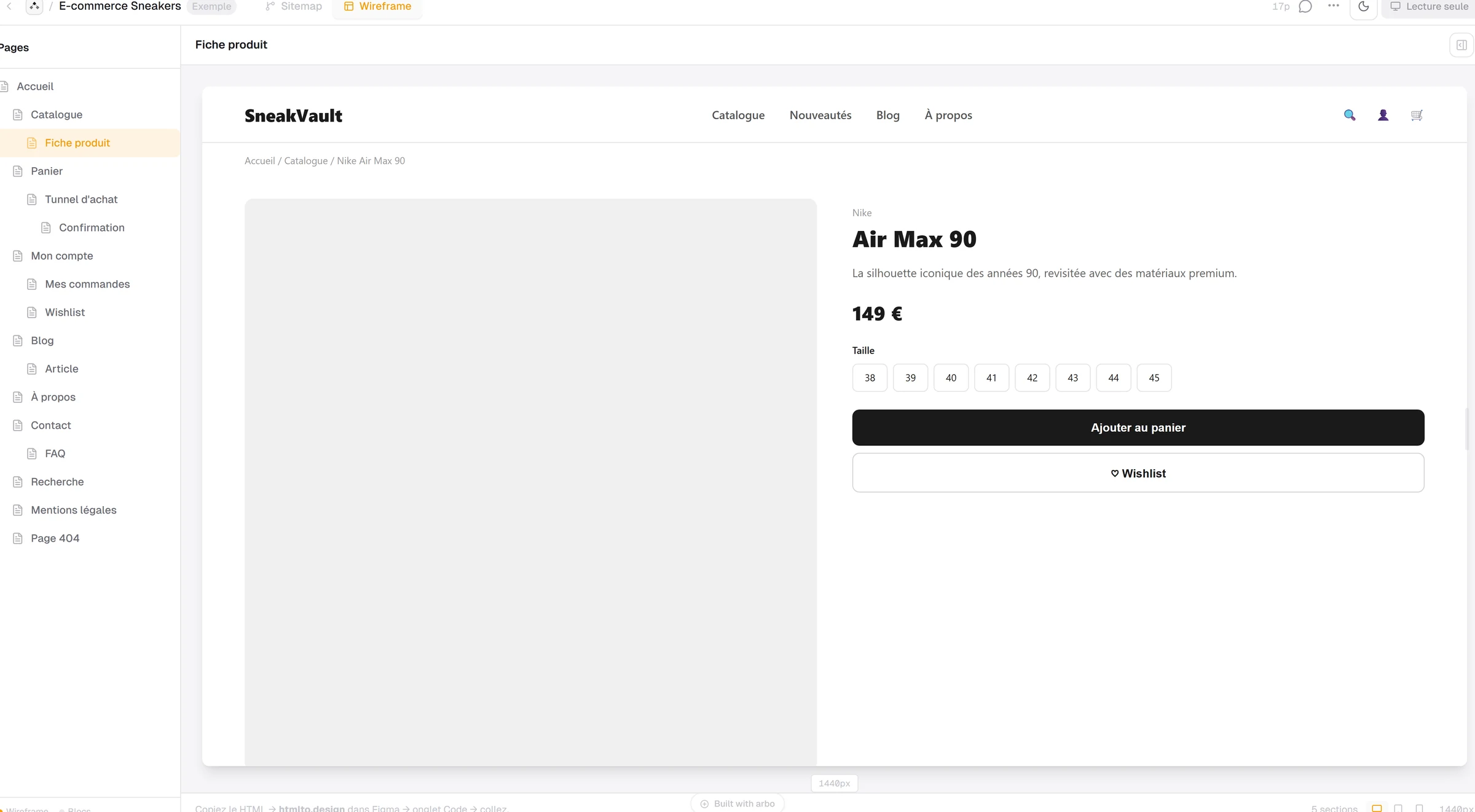The height and width of the screenshot is (812, 1475).
Task: Click the 149 € price text
Action: click(x=877, y=314)
